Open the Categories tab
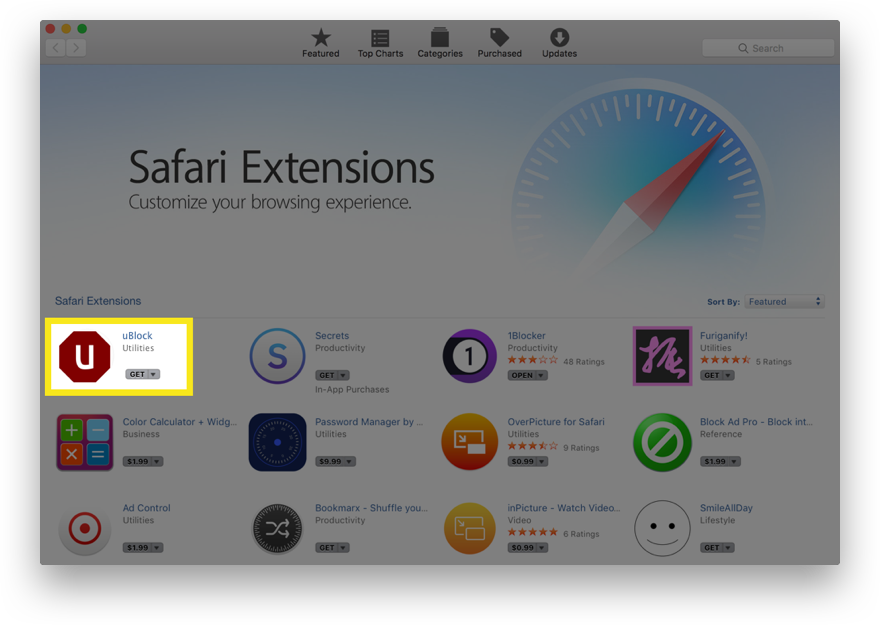 [440, 43]
